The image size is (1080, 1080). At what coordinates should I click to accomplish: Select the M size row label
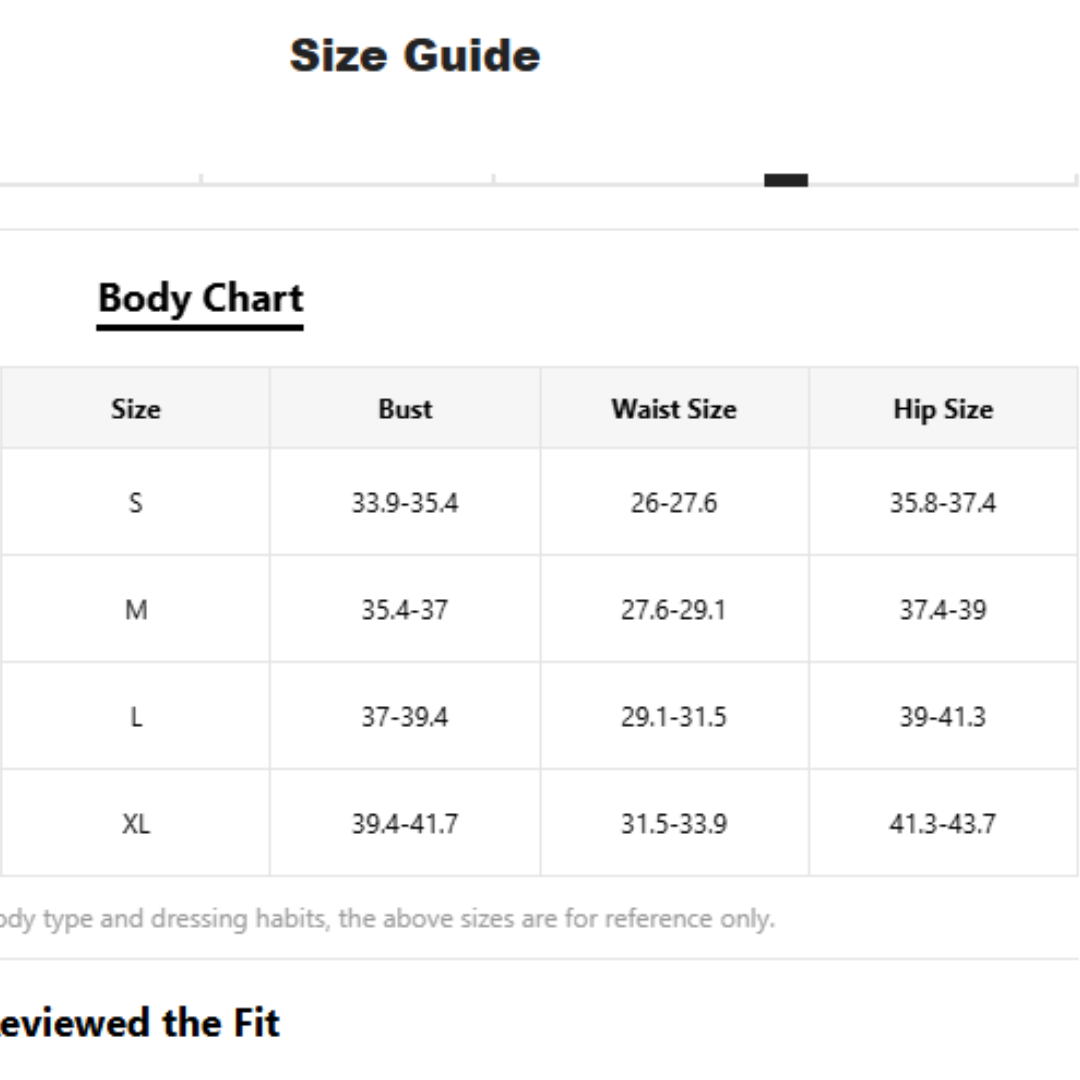click(x=136, y=610)
